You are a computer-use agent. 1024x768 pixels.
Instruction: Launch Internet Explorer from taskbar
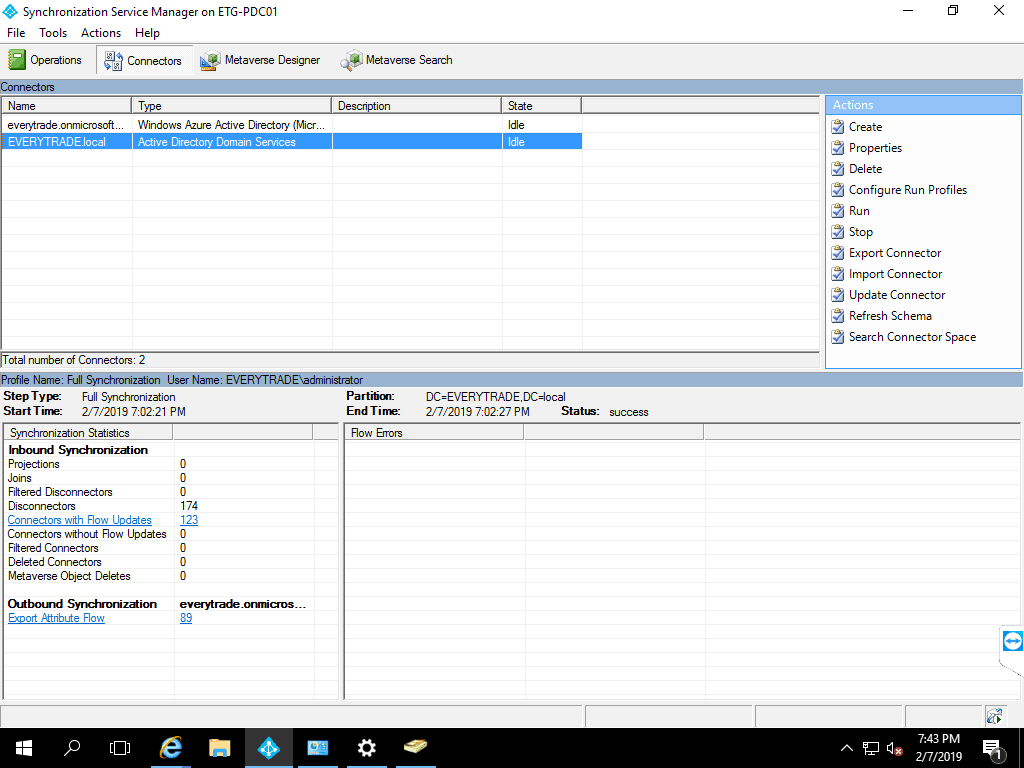coord(170,748)
